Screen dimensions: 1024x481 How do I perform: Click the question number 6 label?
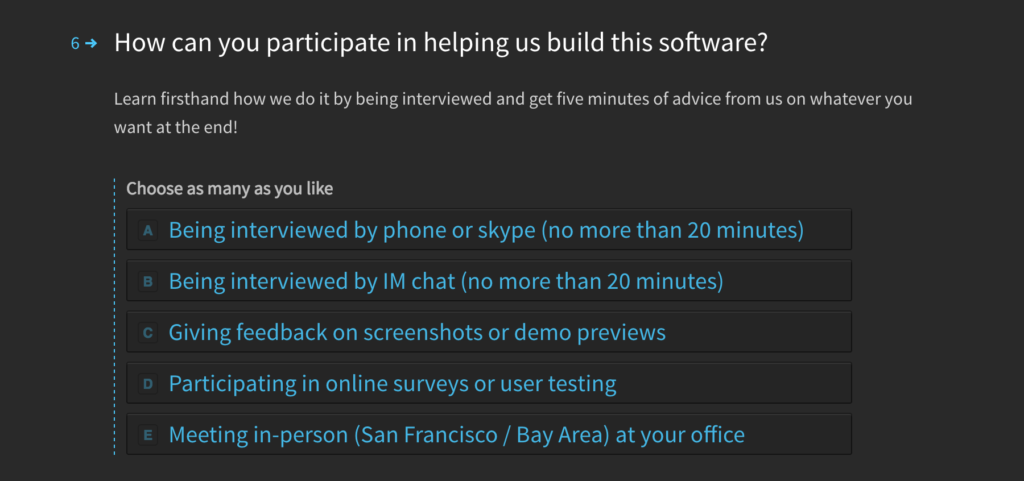pos(75,44)
